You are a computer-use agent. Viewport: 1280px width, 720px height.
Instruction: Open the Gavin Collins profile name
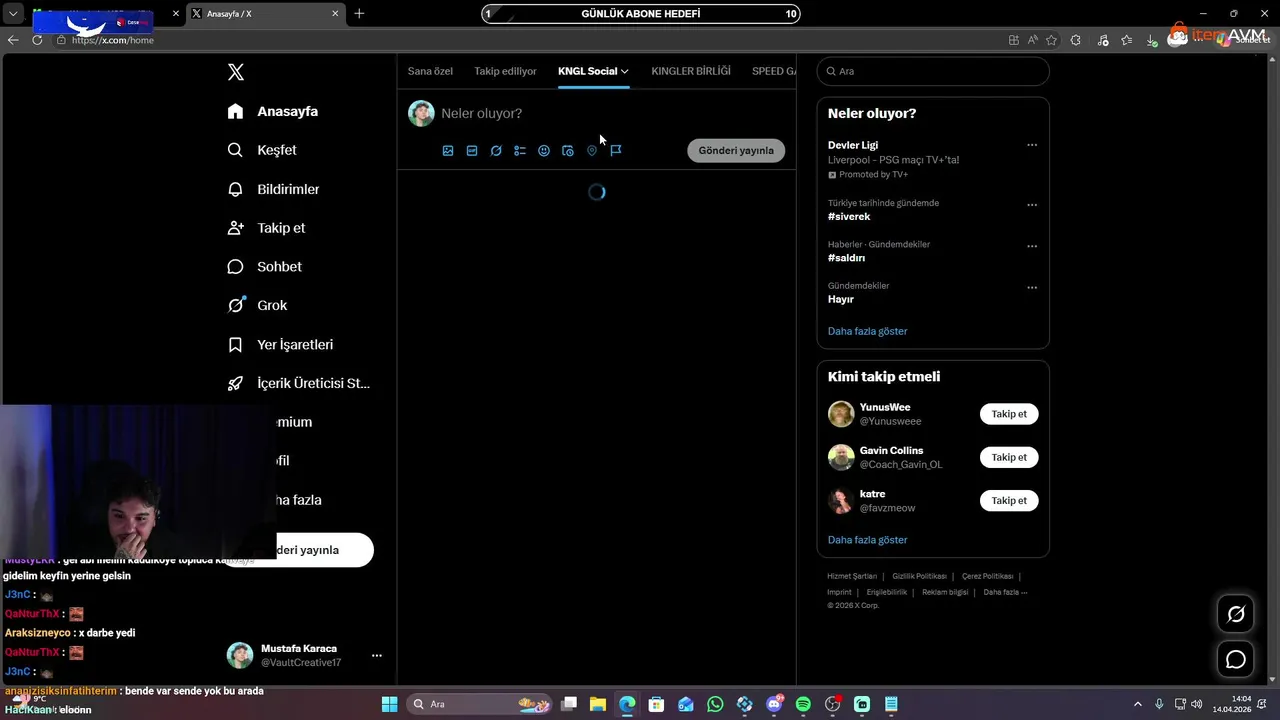click(891, 451)
